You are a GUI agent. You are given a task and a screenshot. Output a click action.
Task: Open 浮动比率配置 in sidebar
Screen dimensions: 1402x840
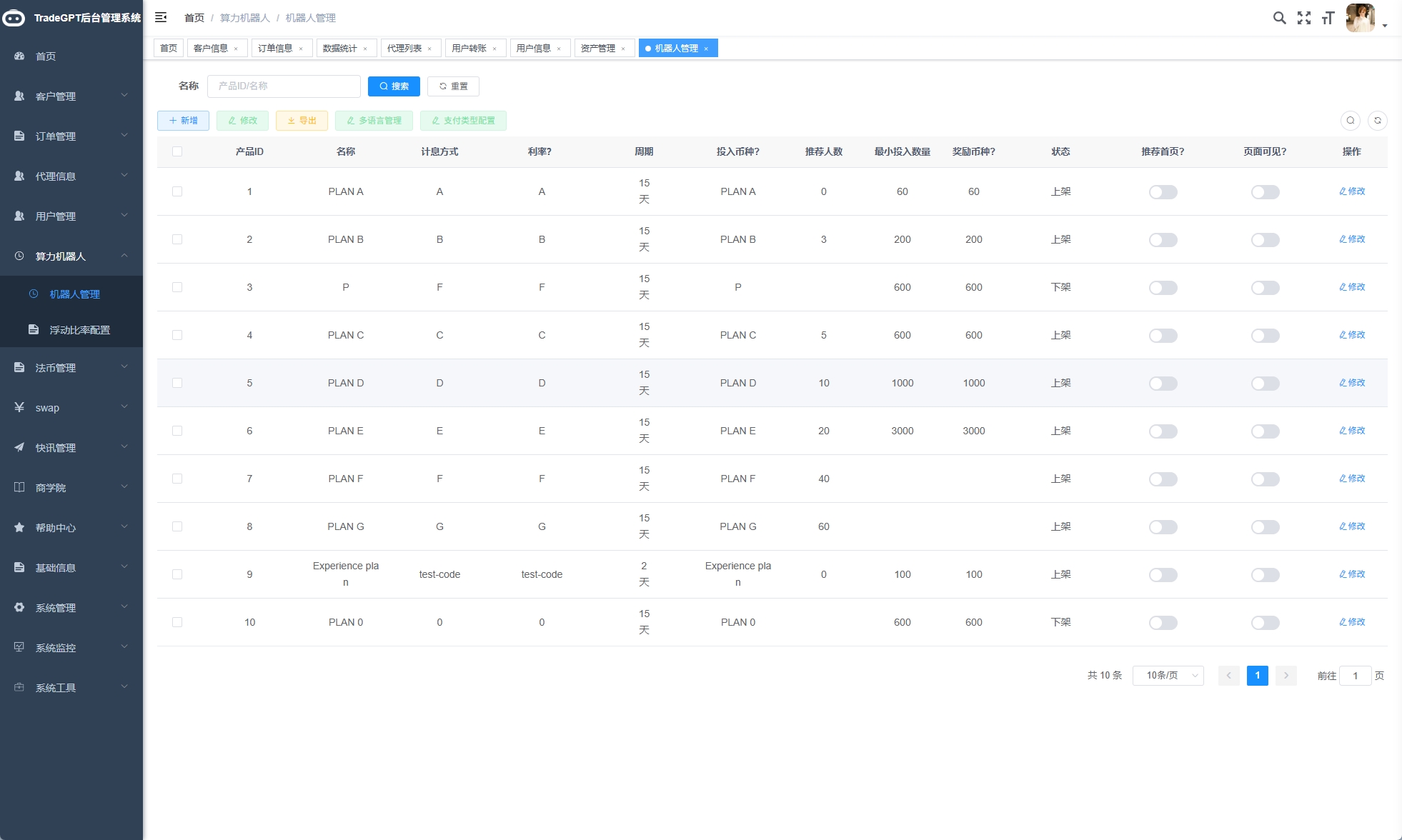[x=79, y=330]
